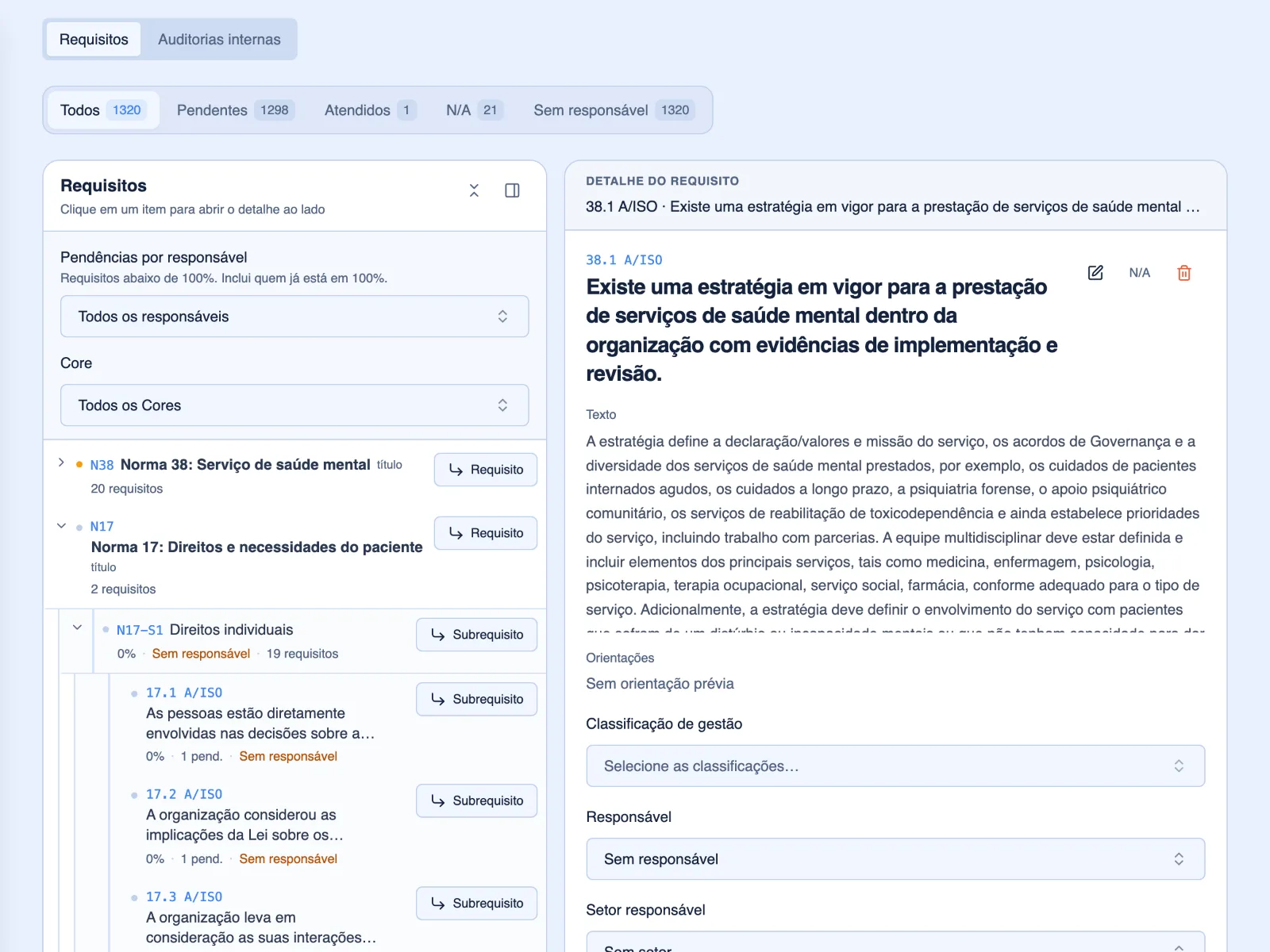Open the Selecione as classificações dropdown
Viewport: 1270px width, 952px height.
pyautogui.click(x=895, y=766)
